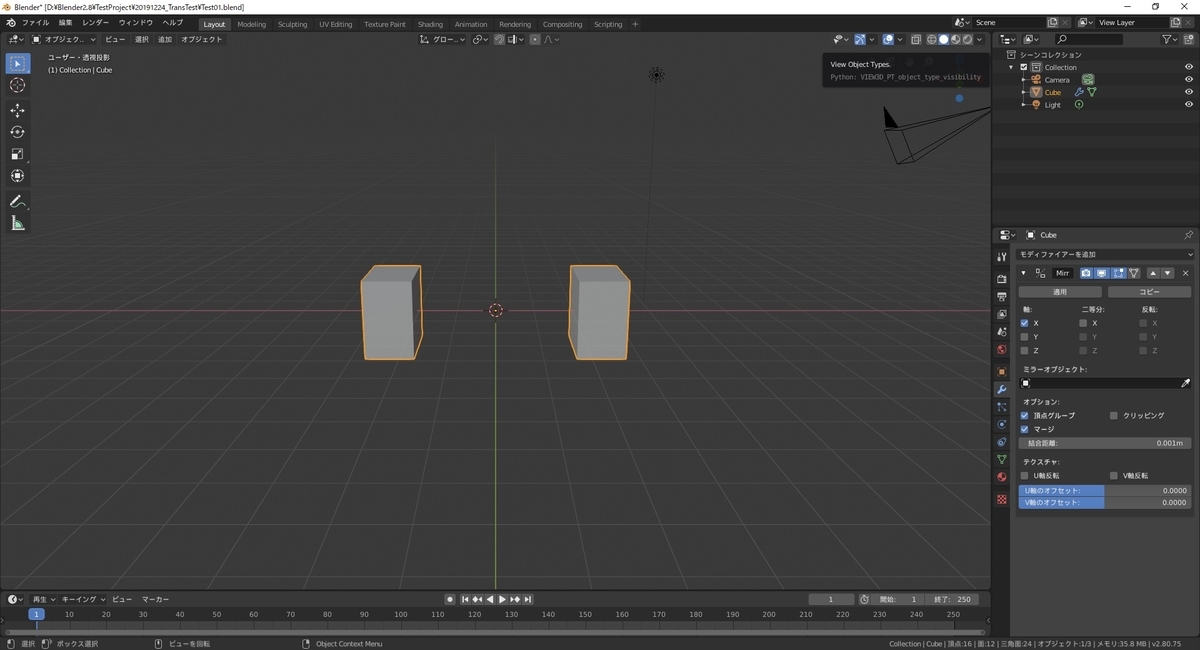Uncheck the X axis mirror checkbox
Image resolution: width=1200 pixels, height=650 pixels.
pyautogui.click(x=1024, y=323)
